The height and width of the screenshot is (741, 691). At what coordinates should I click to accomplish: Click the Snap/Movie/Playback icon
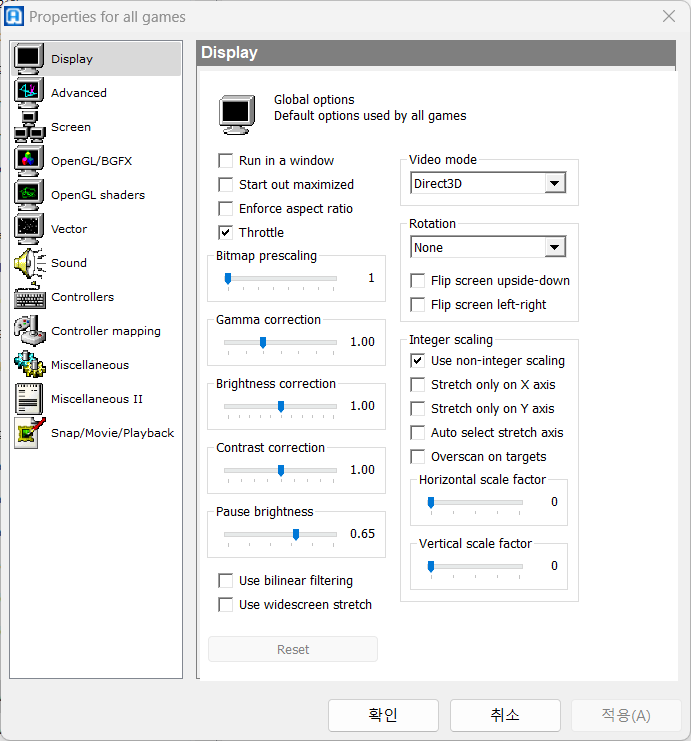click(x=29, y=433)
